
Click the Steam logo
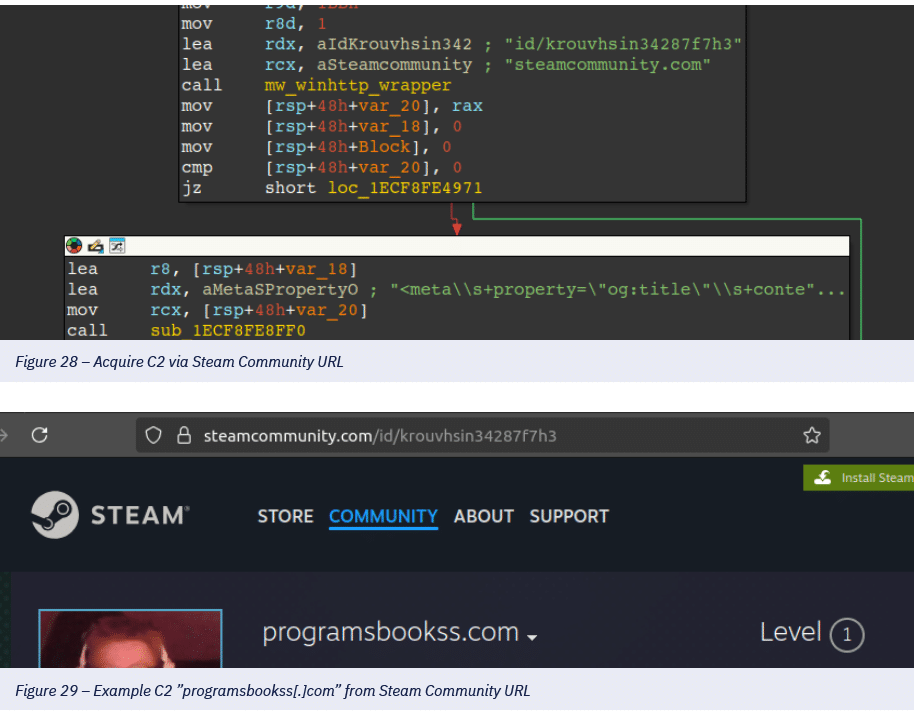pyautogui.click(x=109, y=516)
